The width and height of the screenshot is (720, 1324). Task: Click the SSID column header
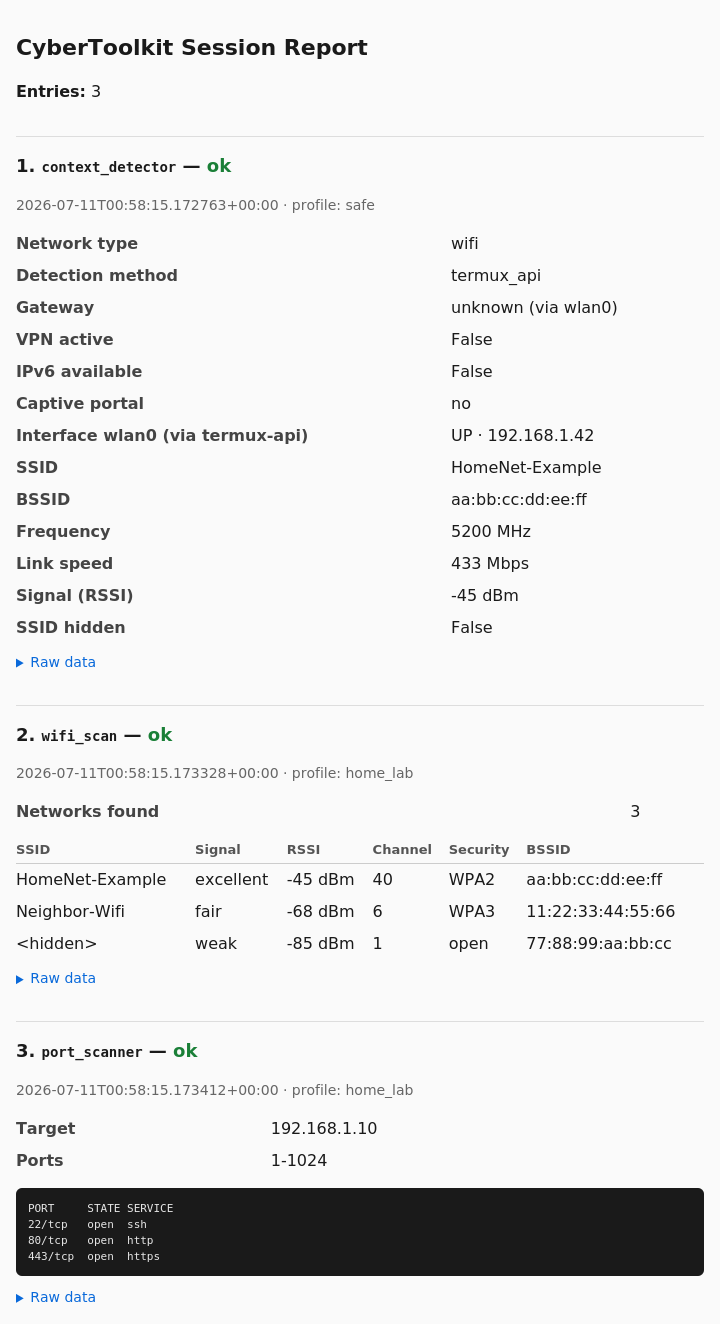pyautogui.click(x=33, y=849)
